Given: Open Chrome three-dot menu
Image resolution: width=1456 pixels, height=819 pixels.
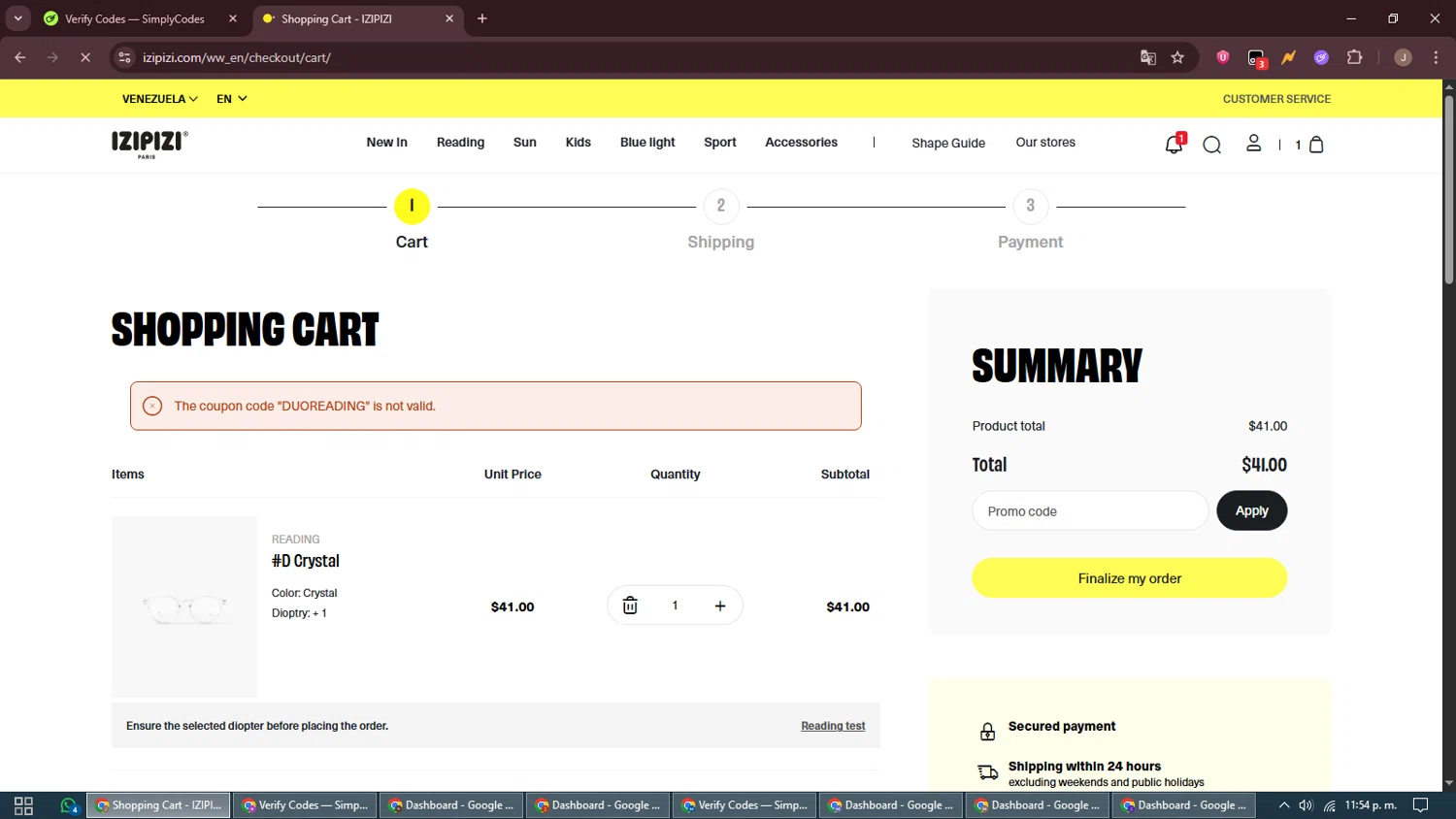Looking at the screenshot, I should [1436, 58].
